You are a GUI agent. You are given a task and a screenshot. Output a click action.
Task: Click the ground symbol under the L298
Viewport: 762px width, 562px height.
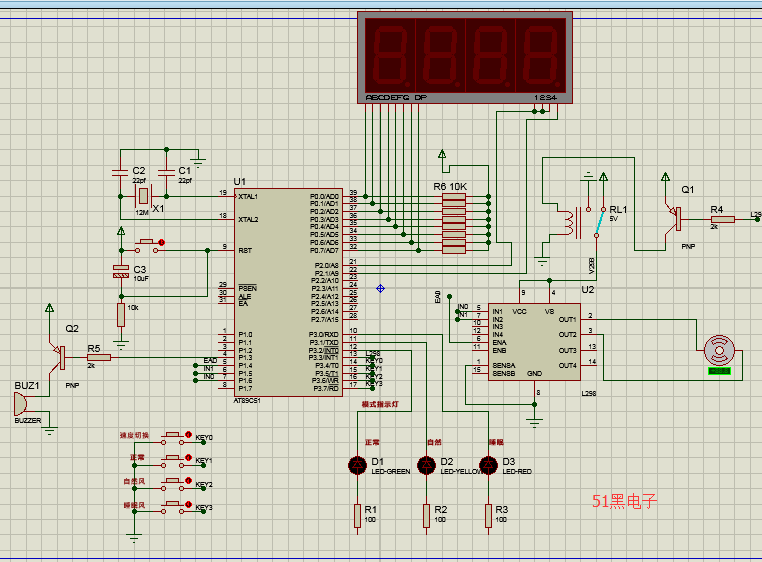point(535,422)
